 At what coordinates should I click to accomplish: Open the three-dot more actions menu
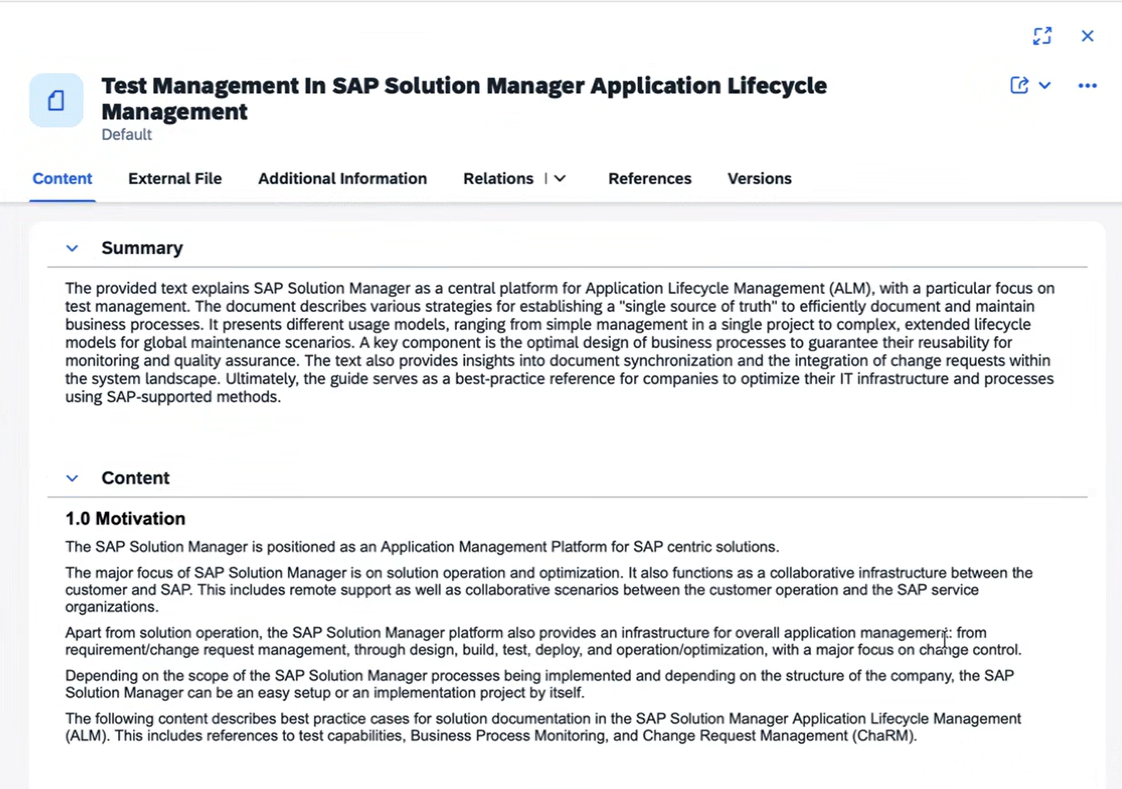coord(1087,86)
